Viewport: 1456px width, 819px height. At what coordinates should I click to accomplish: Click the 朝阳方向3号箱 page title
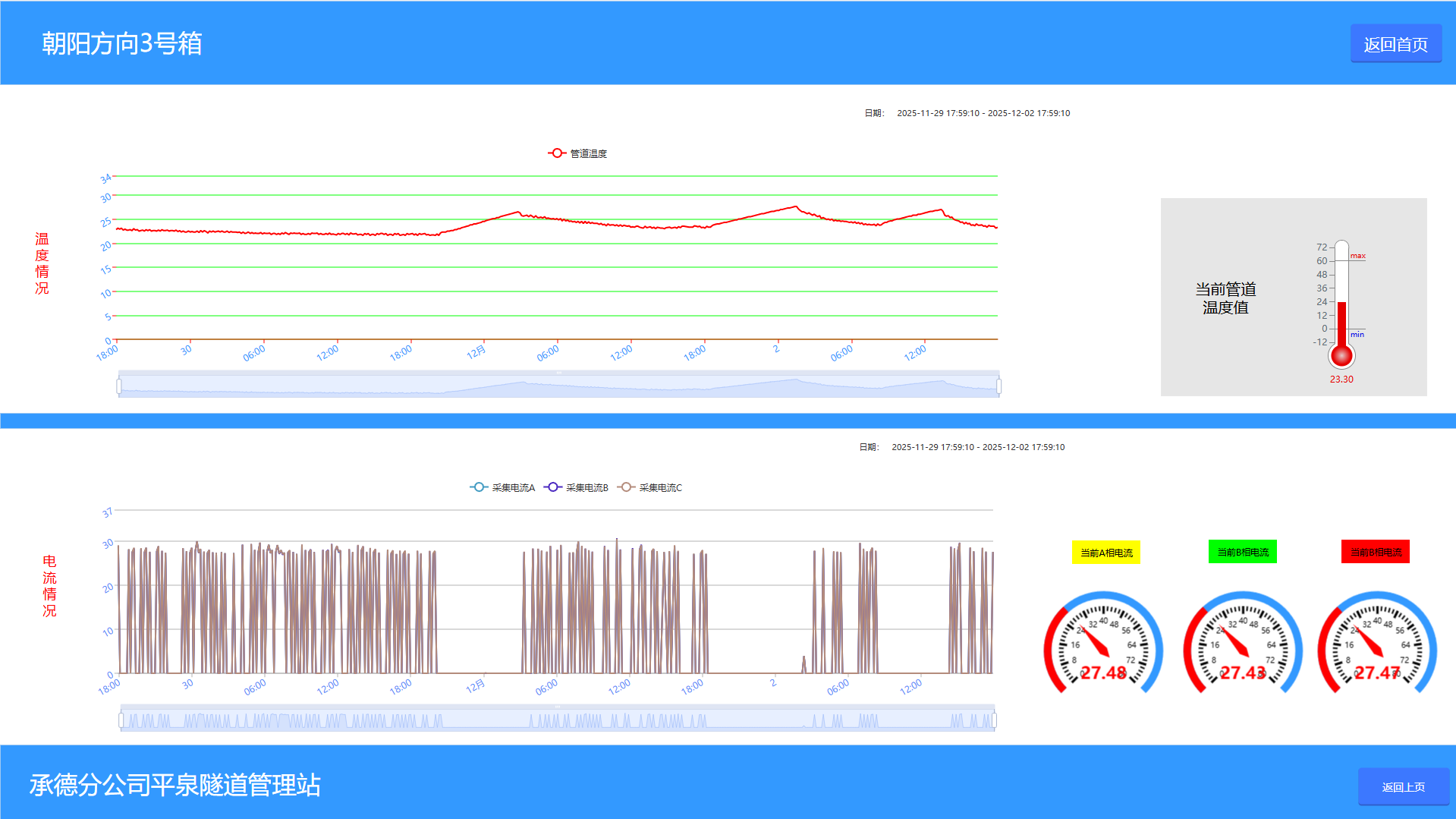click(x=122, y=43)
